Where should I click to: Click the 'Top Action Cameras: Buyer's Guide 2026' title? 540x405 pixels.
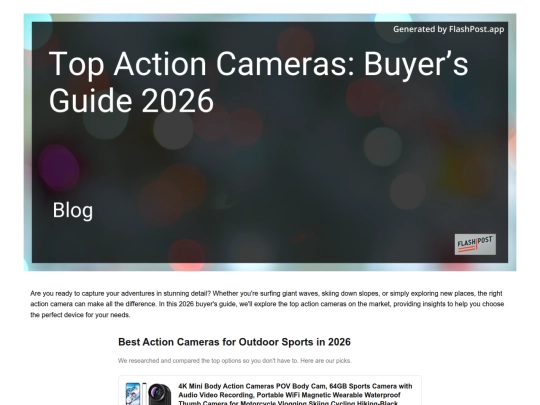point(258,82)
